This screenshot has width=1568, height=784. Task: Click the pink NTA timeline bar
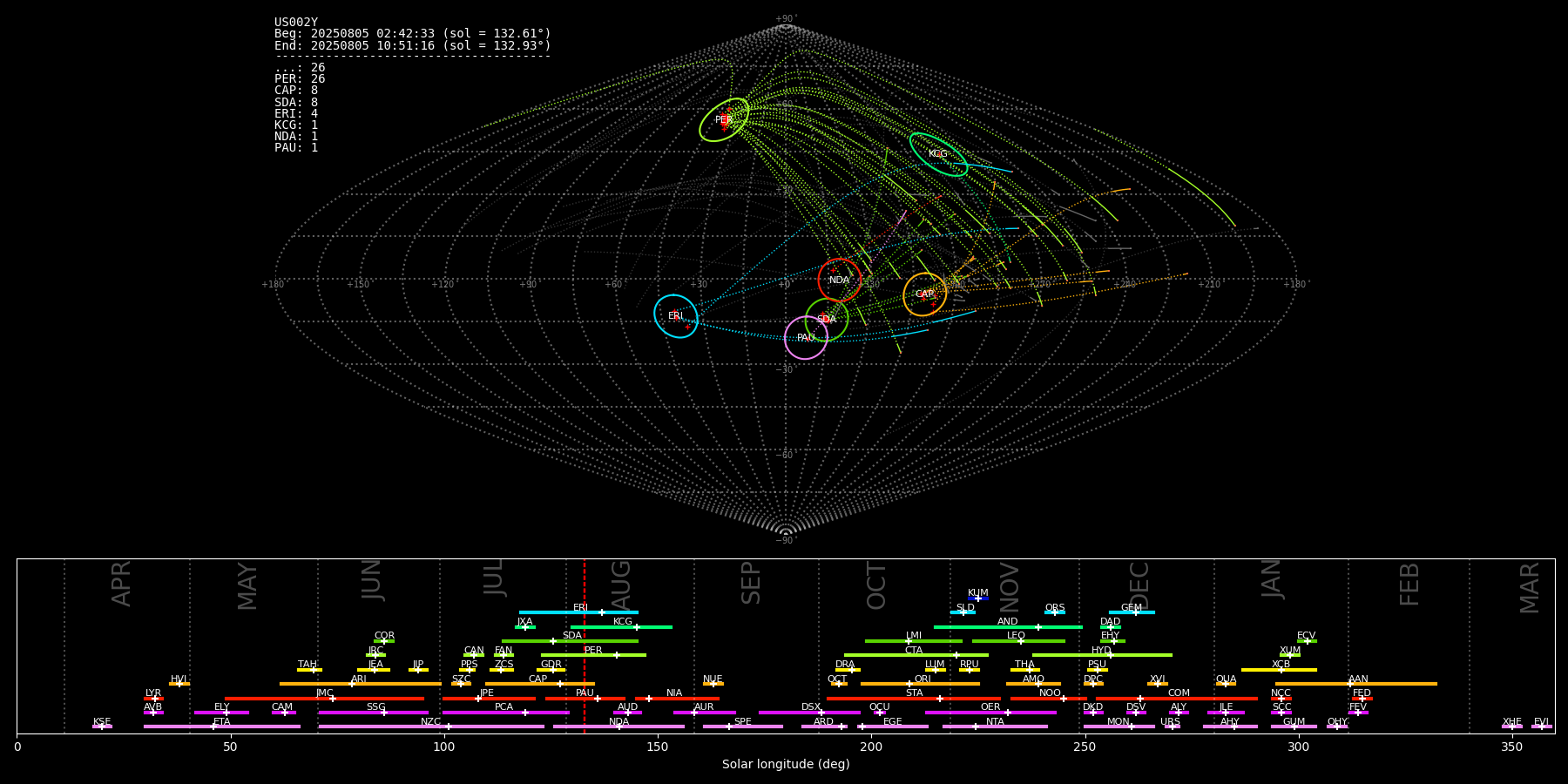[x=995, y=727]
